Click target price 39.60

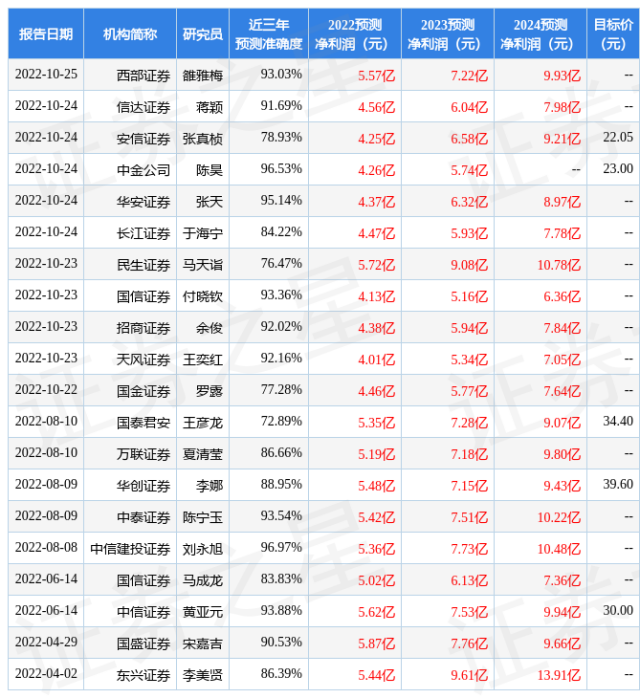[618, 484]
